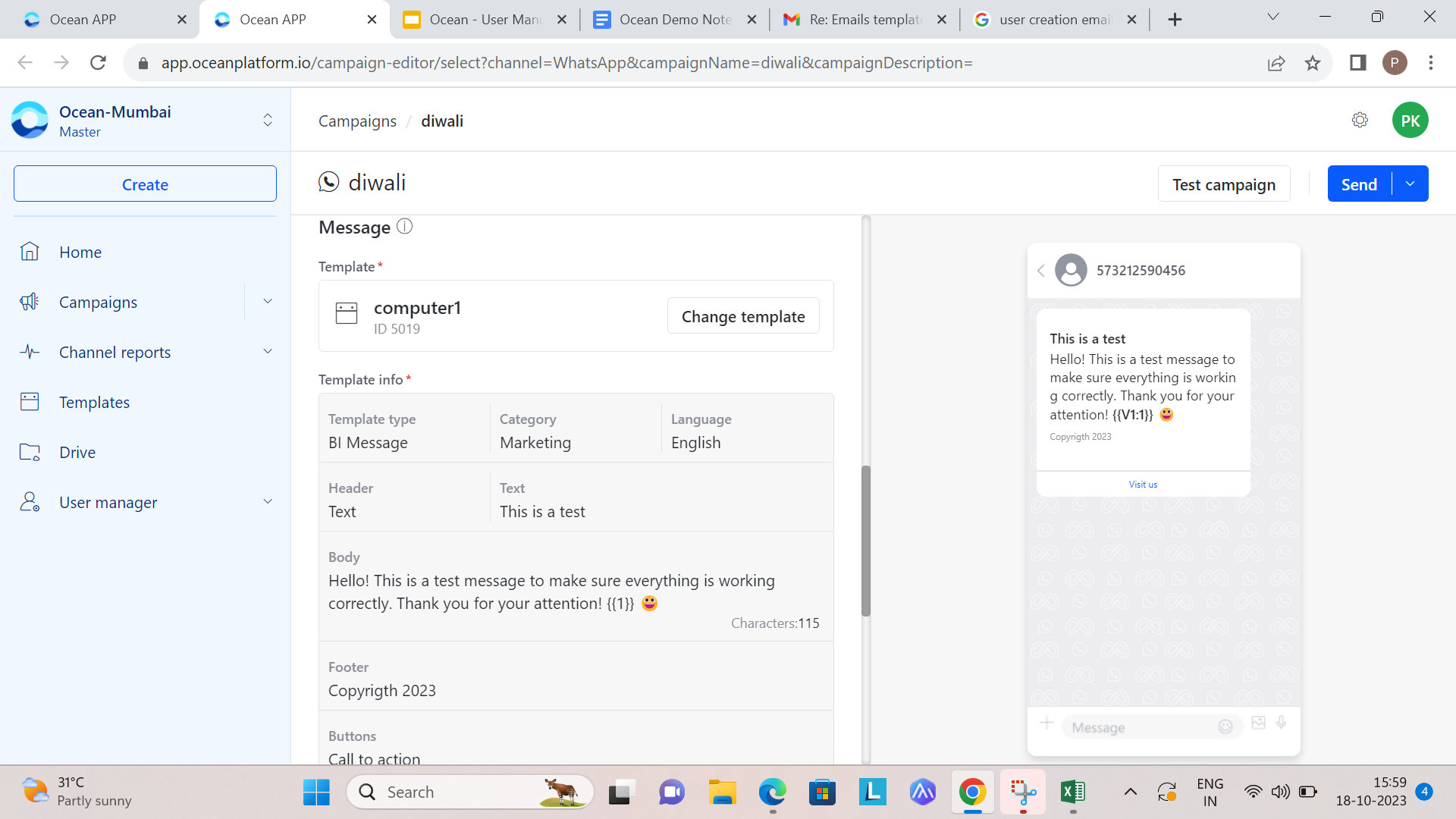Switch to Re: Emails template Gmail tab
The image size is (1456, 819).
(864, 19)
